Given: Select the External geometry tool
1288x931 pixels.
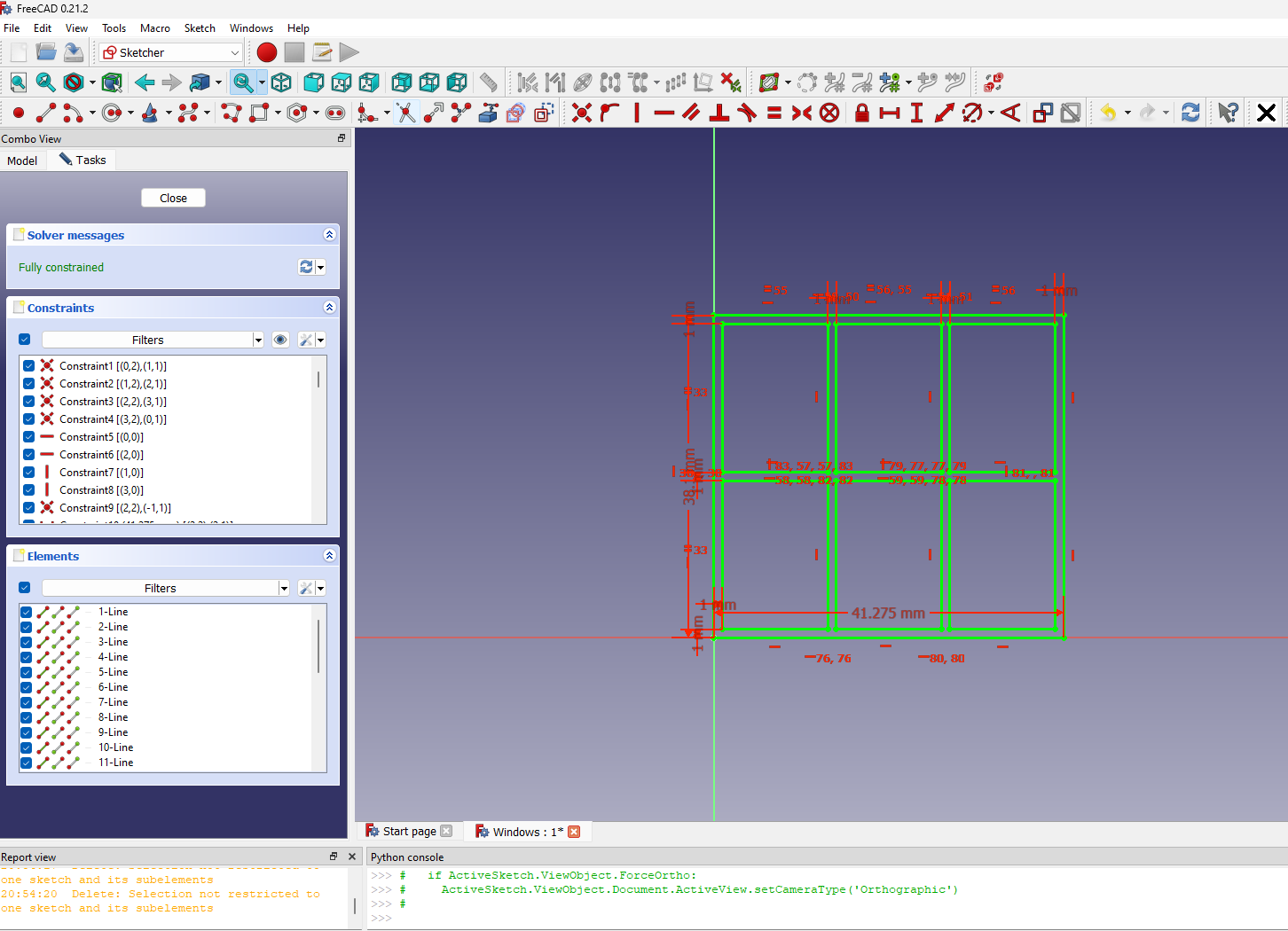Looking at the screenshot, I should [489, 113].
